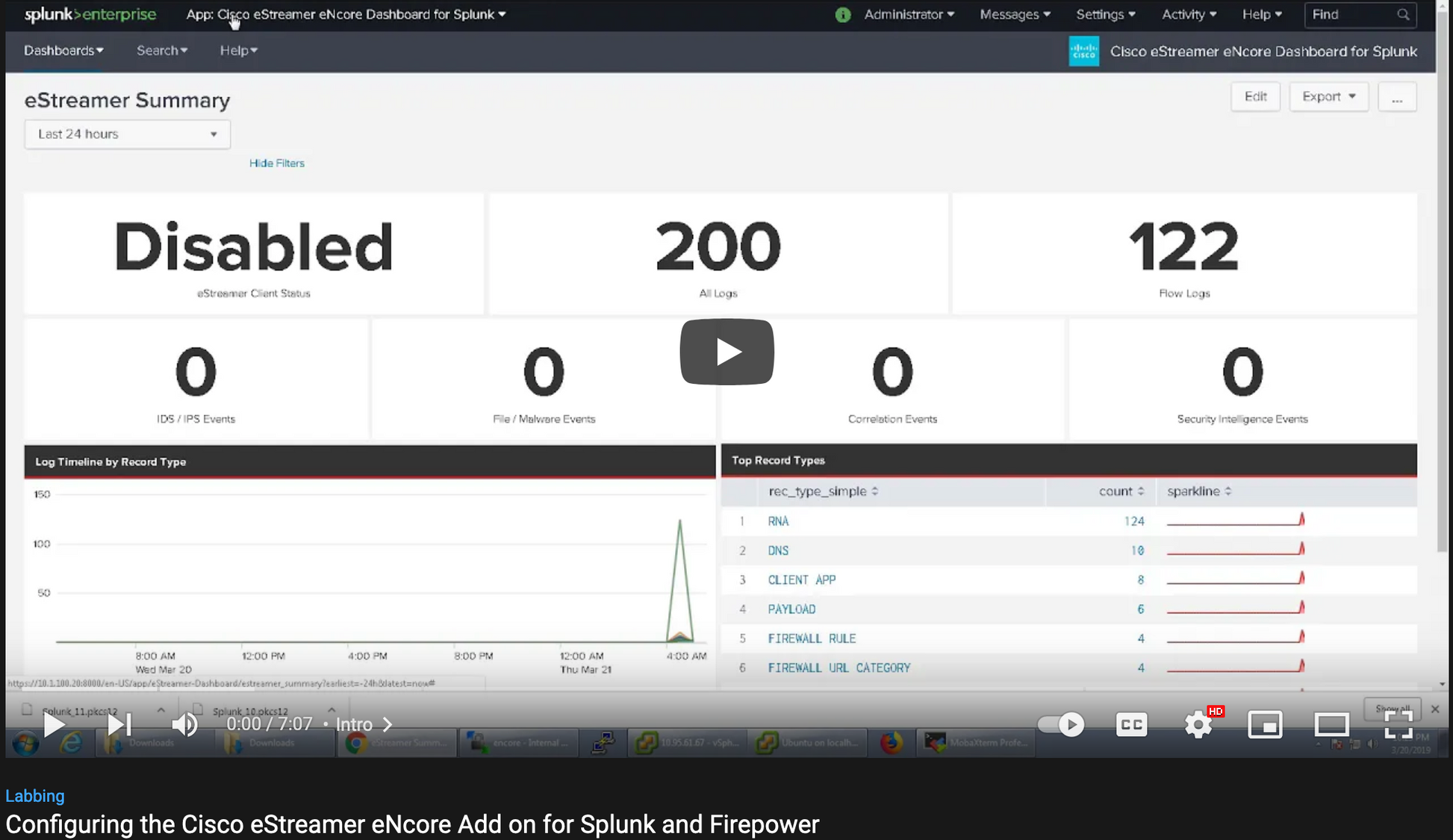Click the Edit dashboard button
Viewport: 1453px width, 840px height.
coord(1255,97)
